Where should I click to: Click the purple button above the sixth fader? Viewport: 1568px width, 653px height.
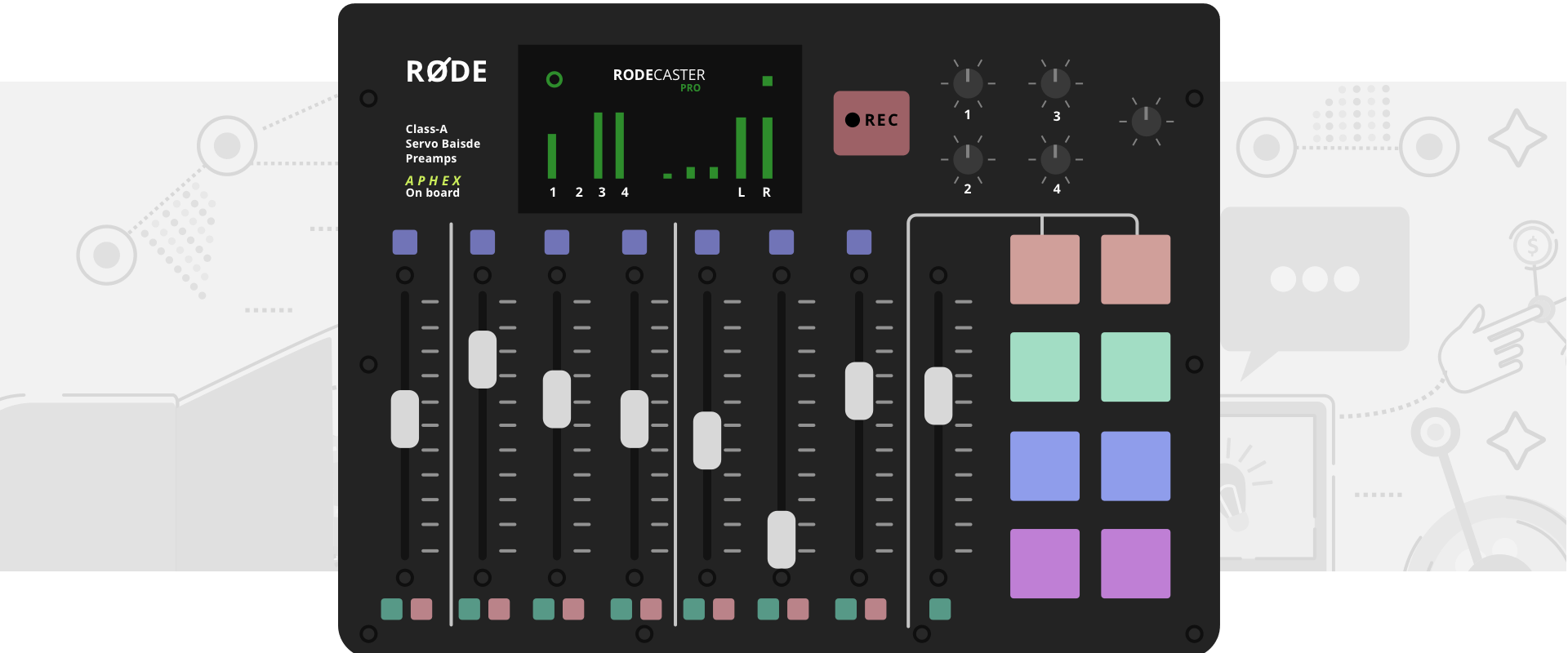(x=782, y=242)
